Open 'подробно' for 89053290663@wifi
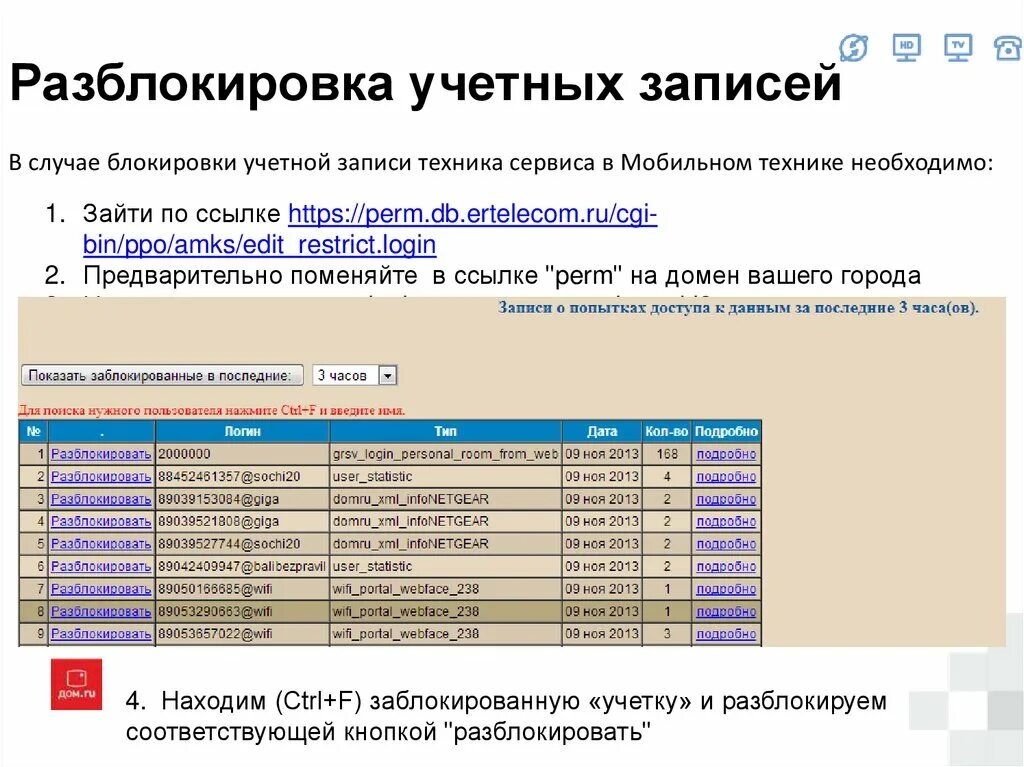This screenshot has height=767, width=1024. pyautogui.click(x=726, y=612)
